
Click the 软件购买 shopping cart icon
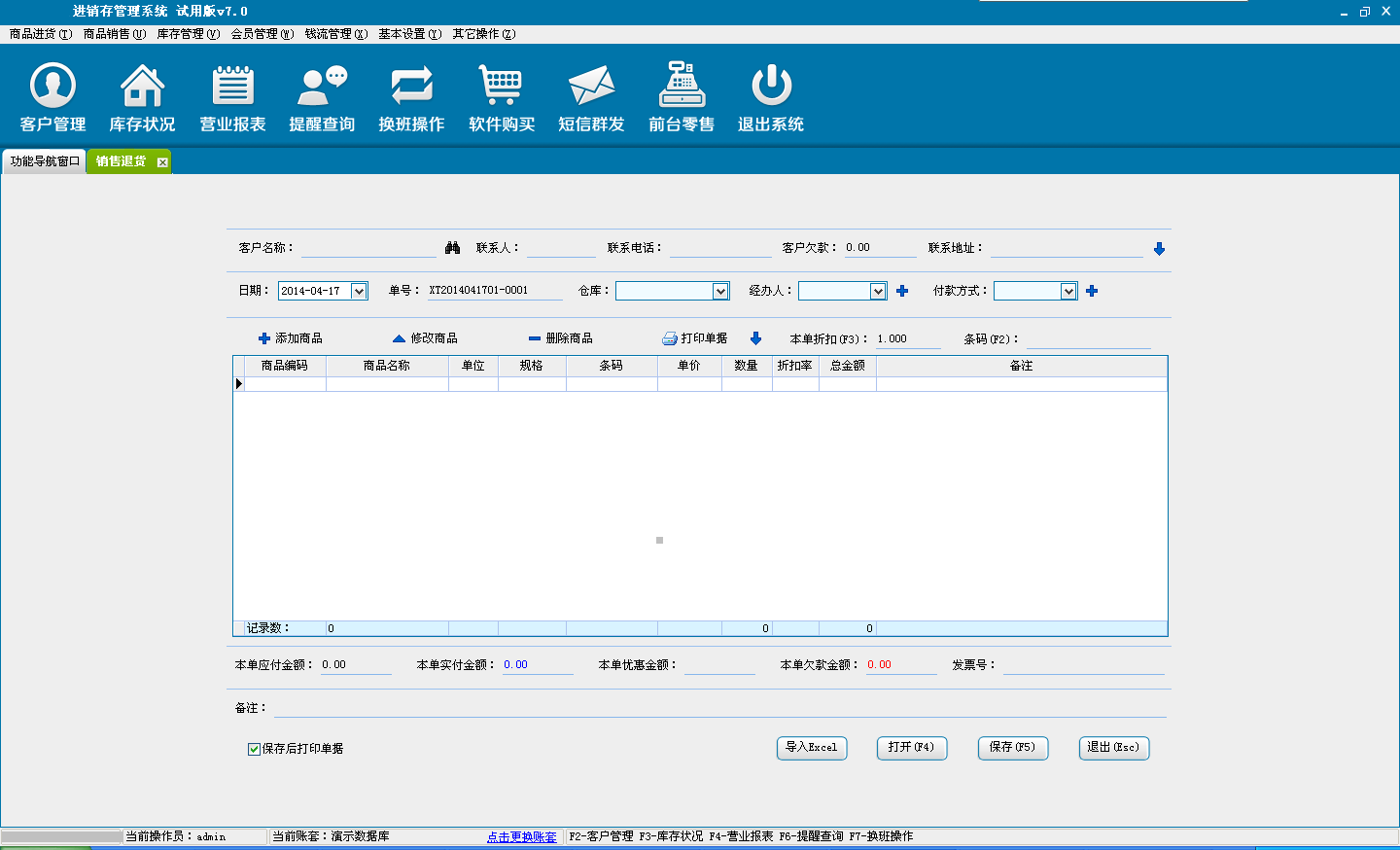tap(502, 87)
